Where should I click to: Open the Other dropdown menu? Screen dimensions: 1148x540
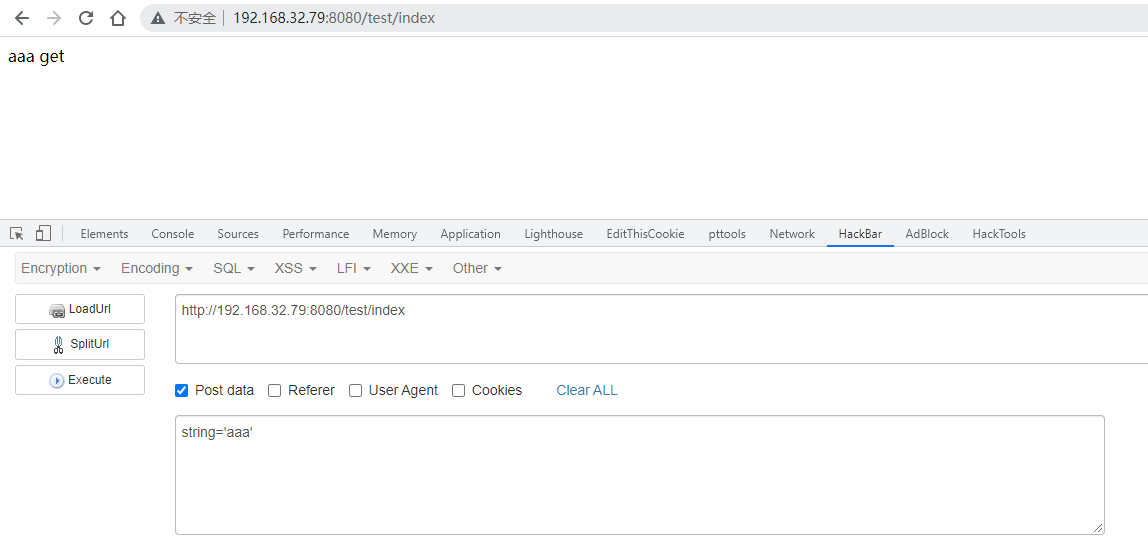(x=477, y=269)
